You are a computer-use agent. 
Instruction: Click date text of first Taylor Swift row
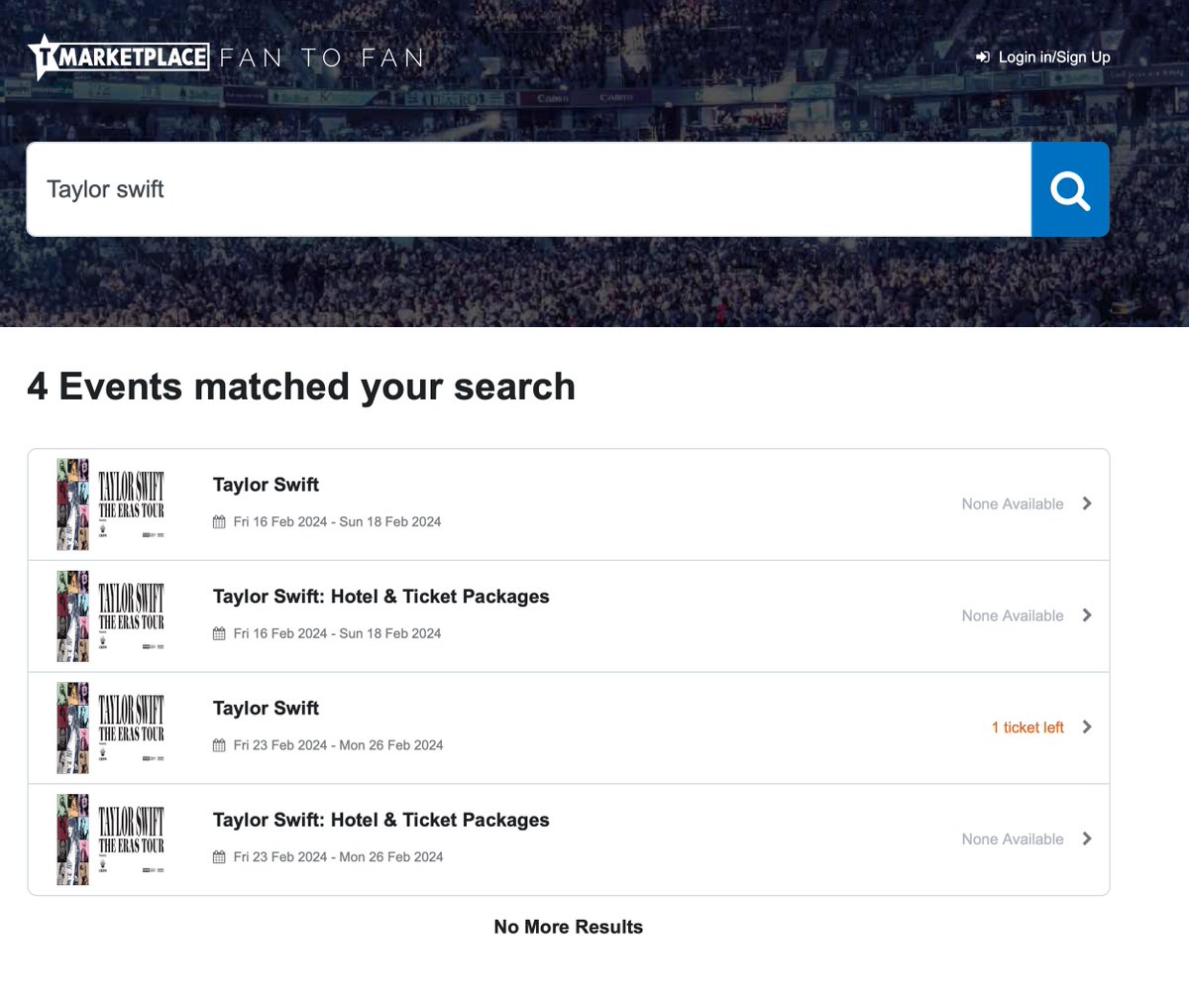[337, 522]
